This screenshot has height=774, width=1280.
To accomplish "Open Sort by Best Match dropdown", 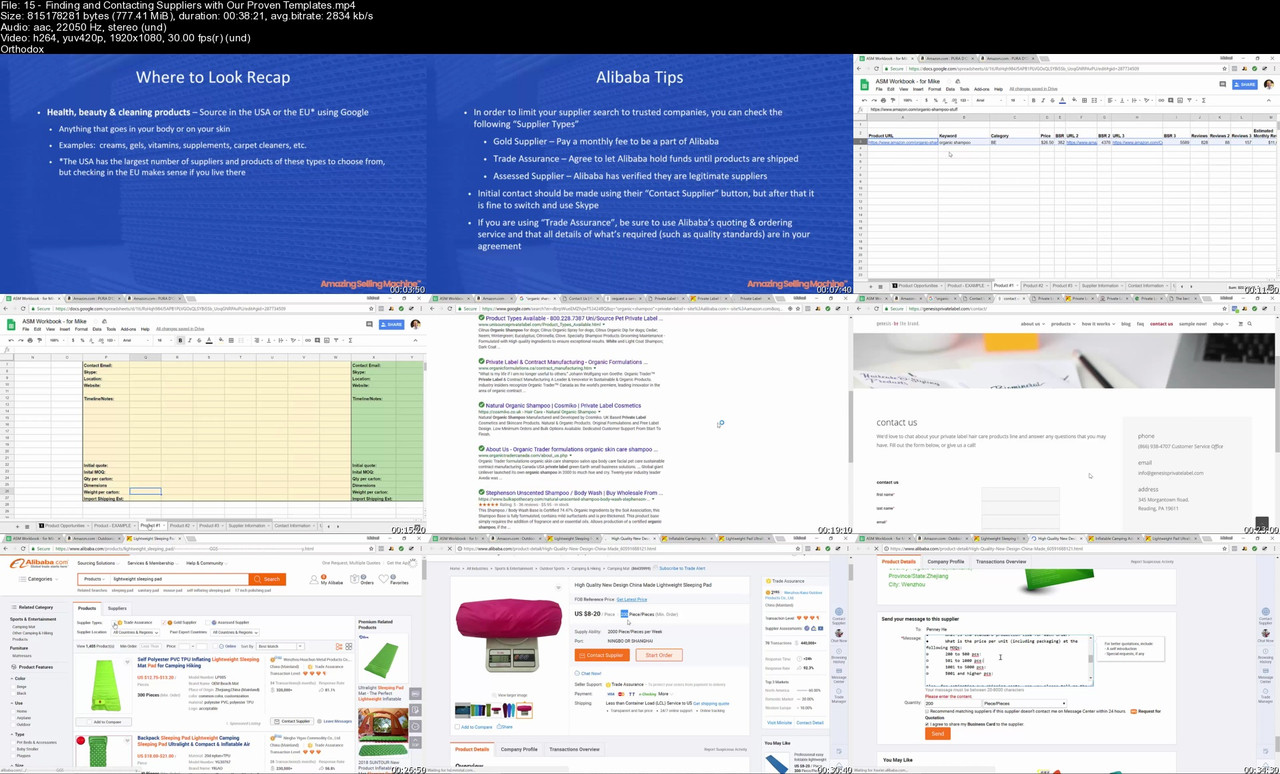I will tap(280, 646).
